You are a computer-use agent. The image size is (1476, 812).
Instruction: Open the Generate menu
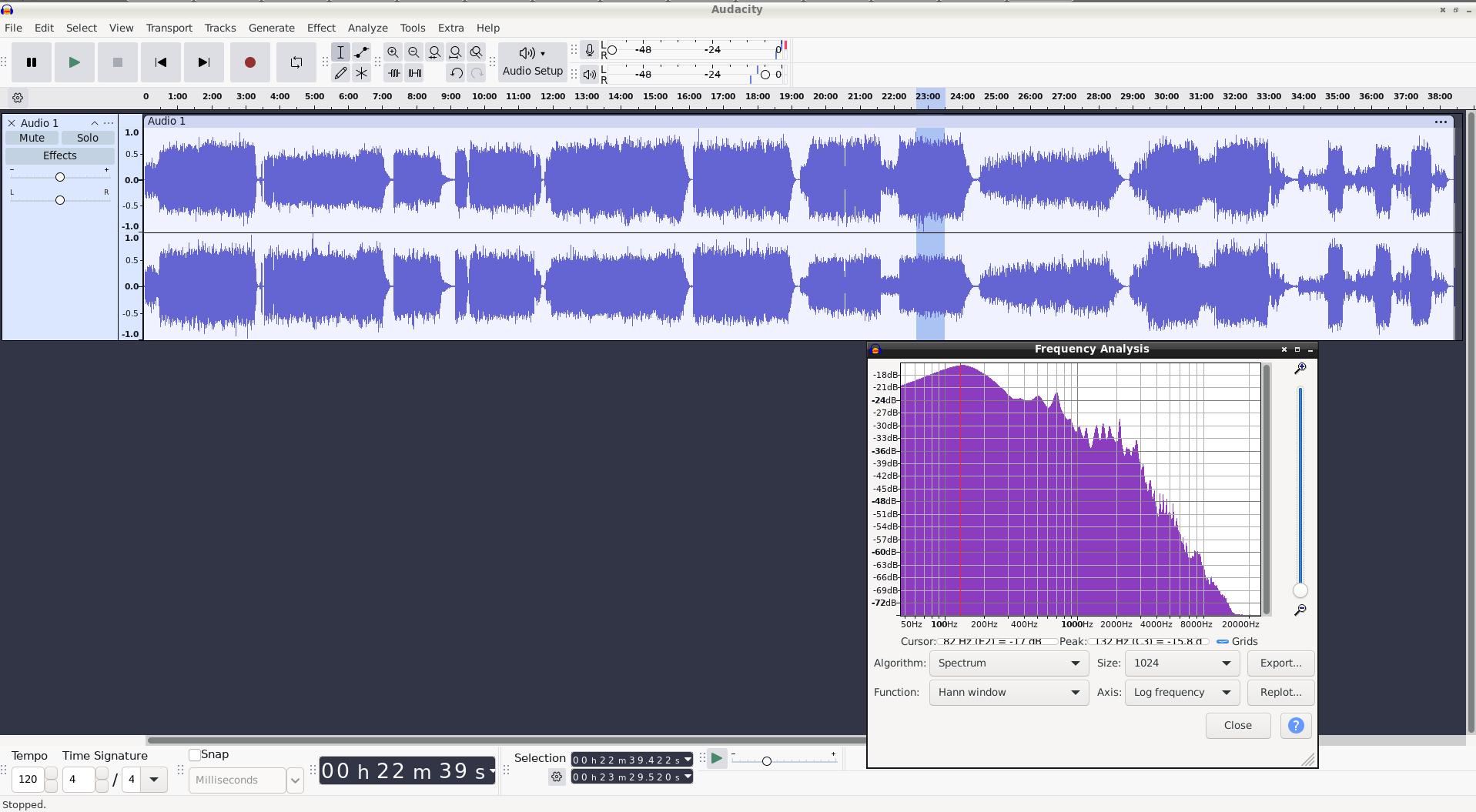coord(272,28)
